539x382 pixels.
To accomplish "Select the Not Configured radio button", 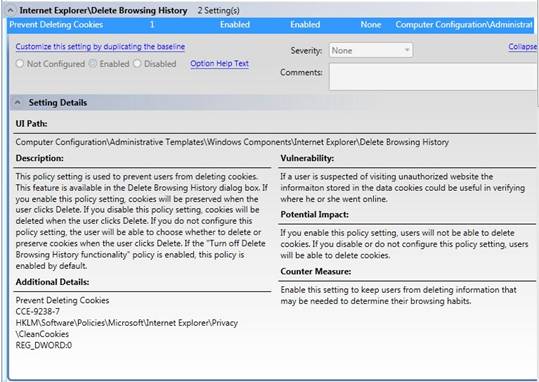I will coord(20,64).
